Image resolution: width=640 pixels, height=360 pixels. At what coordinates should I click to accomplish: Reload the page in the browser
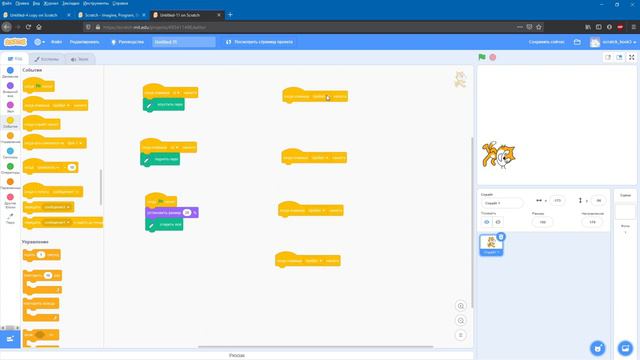click(28, 27)
